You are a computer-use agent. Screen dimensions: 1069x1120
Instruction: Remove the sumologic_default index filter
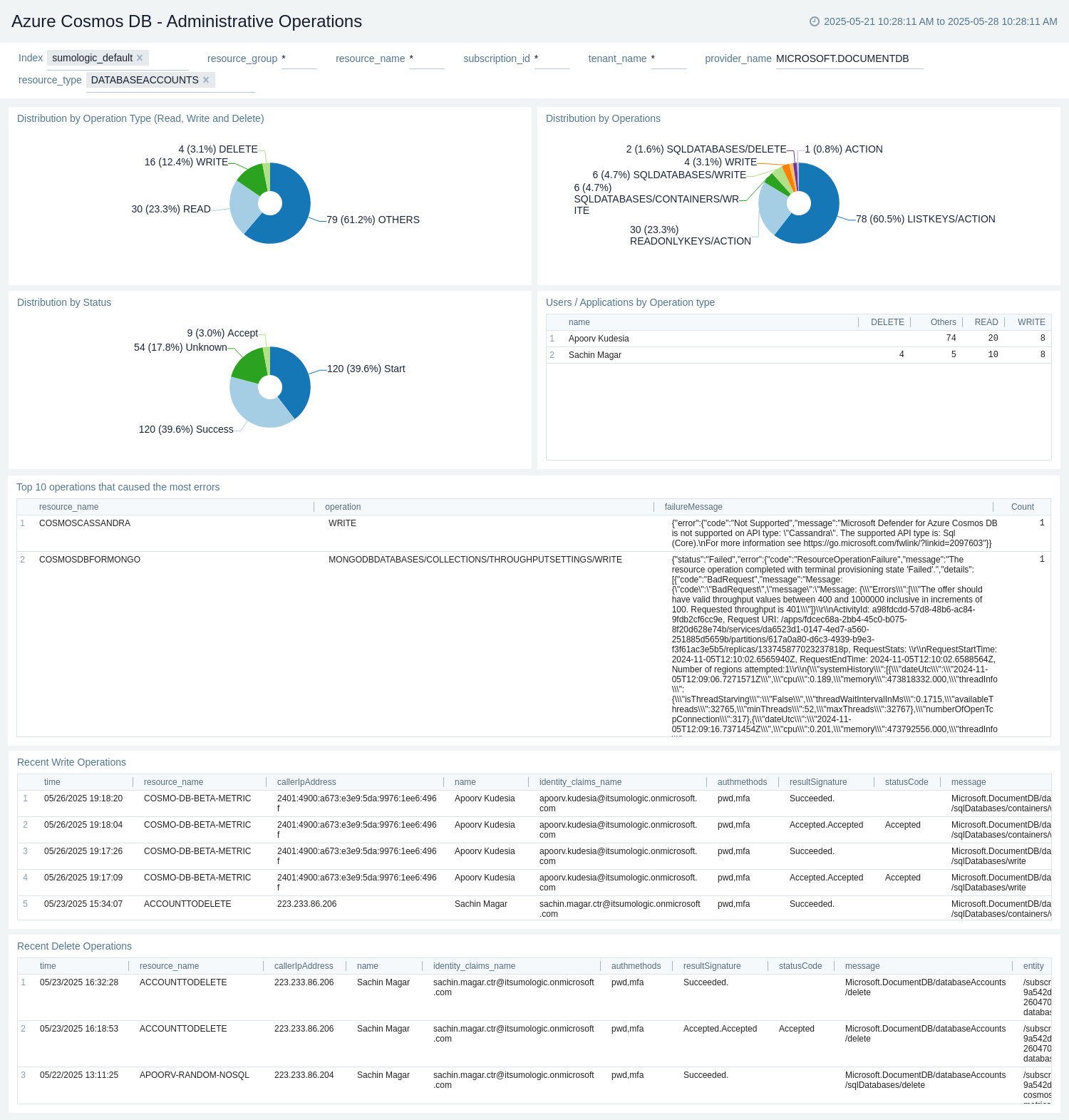coord(140,58)
